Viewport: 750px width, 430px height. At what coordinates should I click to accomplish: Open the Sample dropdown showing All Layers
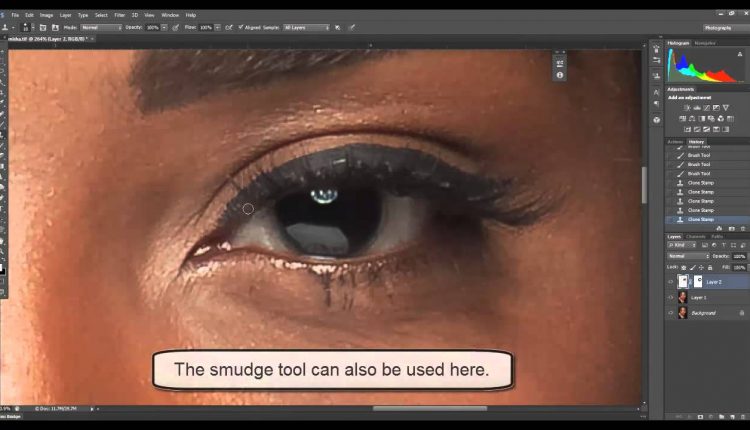click(x=306, y=28)
